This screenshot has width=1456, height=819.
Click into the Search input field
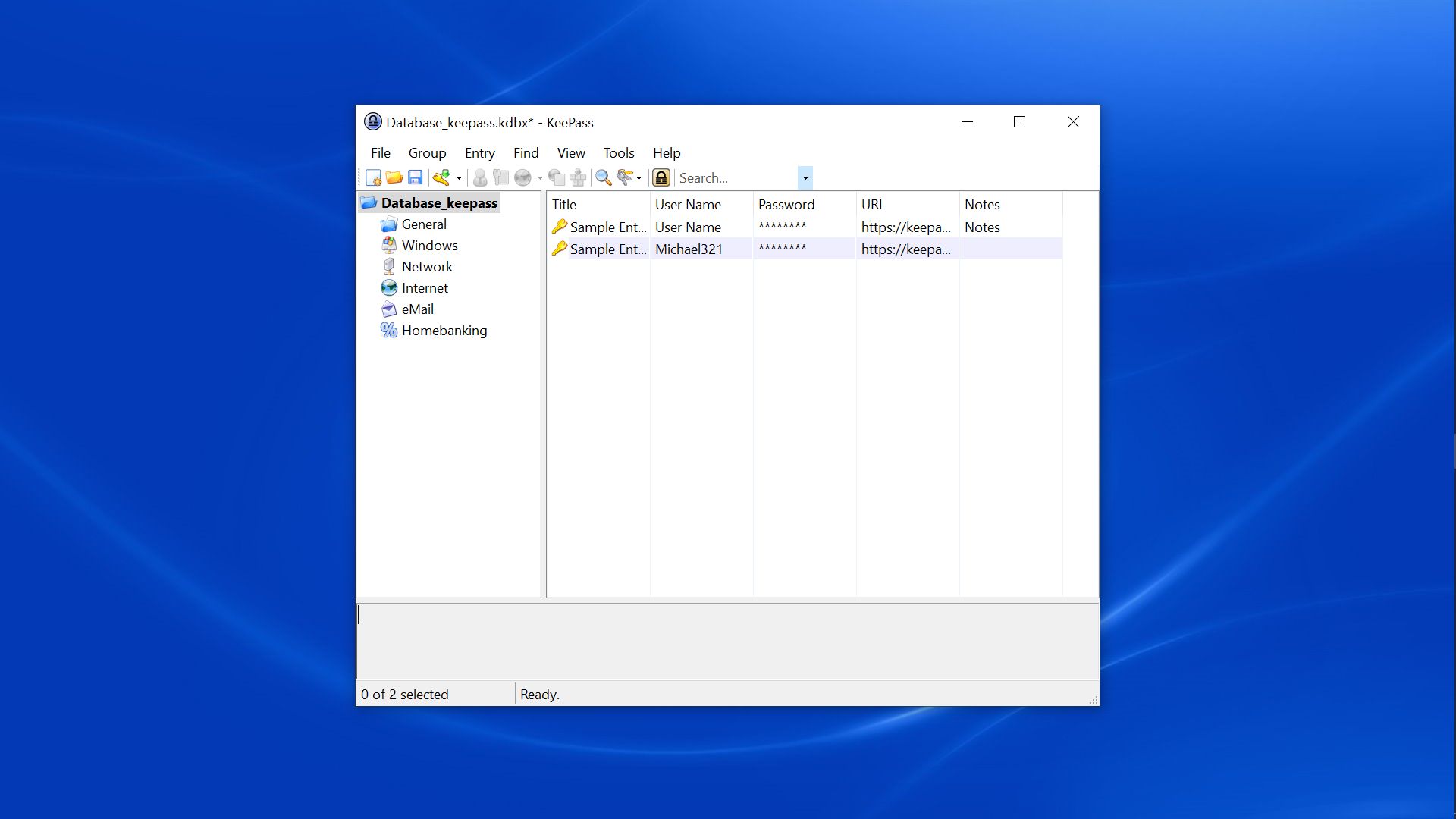[x=734, y=178]
